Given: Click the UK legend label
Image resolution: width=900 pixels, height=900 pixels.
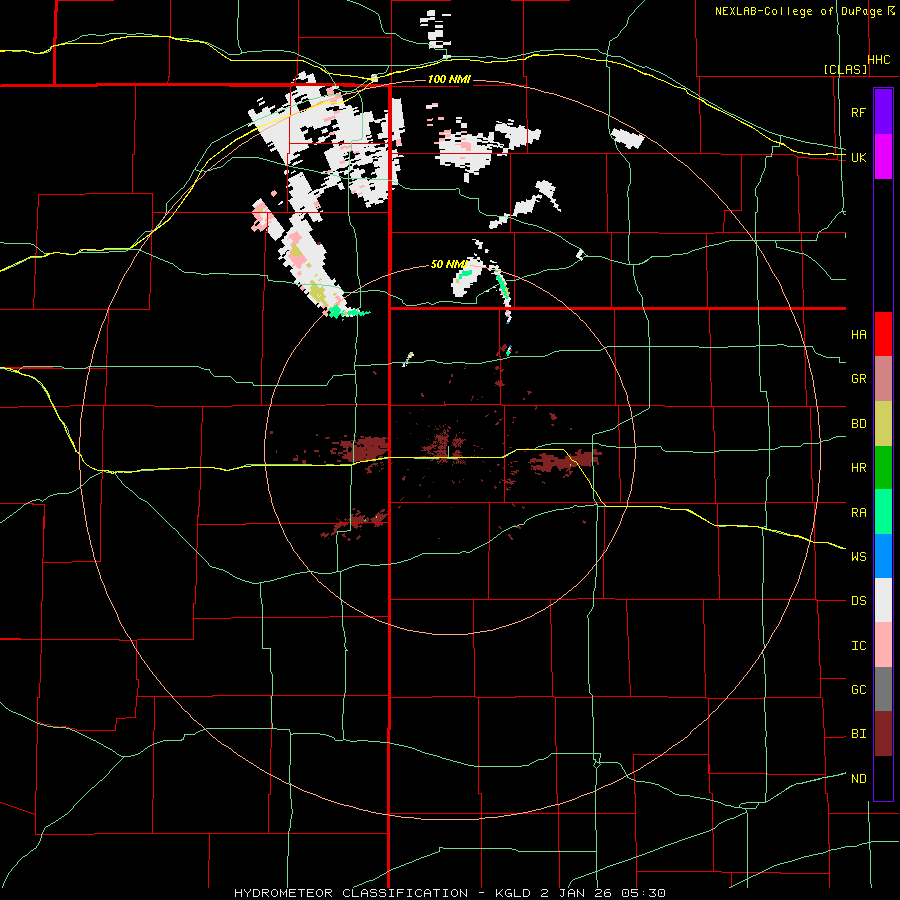Looking at the screenshot, I should coord(858,157).
